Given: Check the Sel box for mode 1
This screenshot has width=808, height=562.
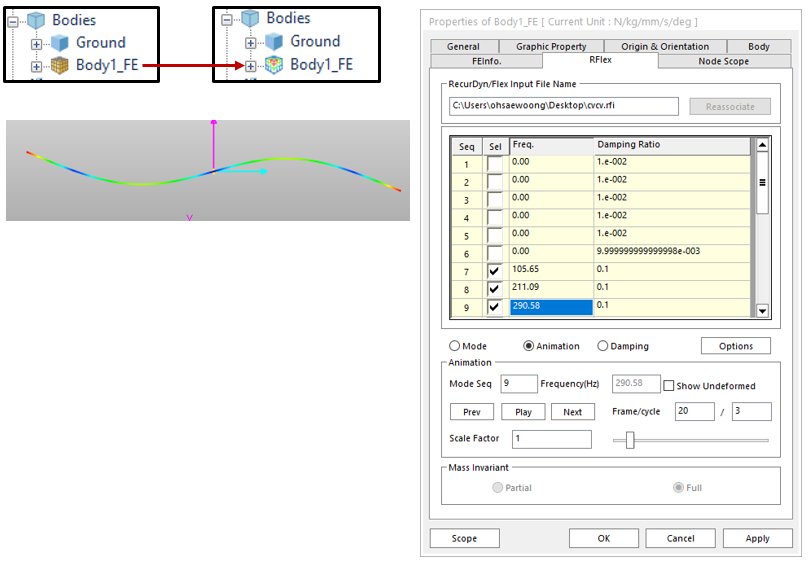Looking at the screenshot, I should tap(495, 164).
